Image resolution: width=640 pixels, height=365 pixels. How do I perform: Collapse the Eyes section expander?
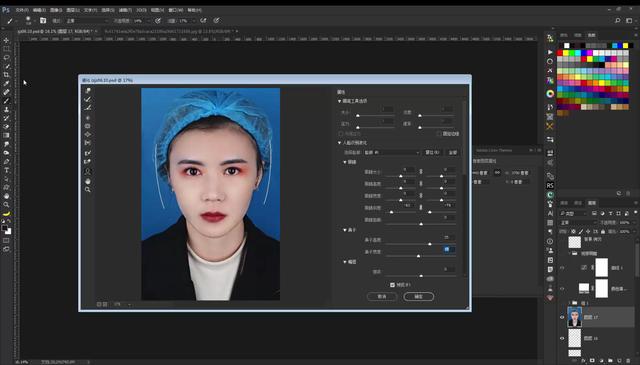(x=345, y=162)
